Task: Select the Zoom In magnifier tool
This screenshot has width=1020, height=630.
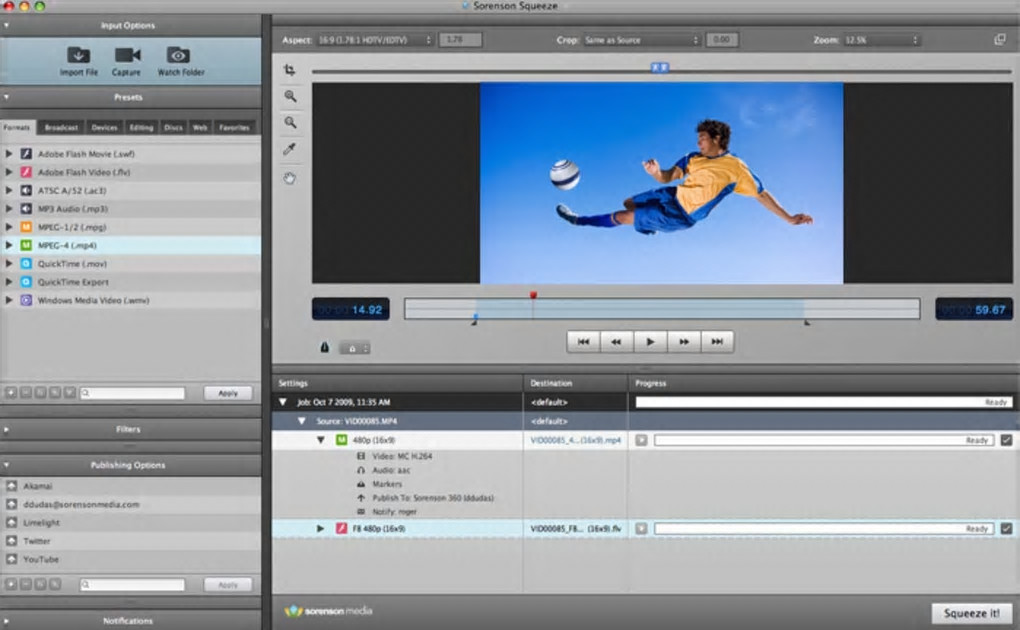Action: click(290, 97)
